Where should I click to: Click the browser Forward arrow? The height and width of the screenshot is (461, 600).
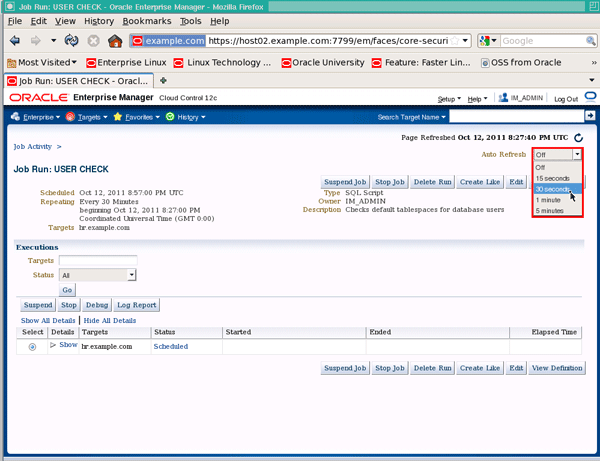tap(36, 41)
